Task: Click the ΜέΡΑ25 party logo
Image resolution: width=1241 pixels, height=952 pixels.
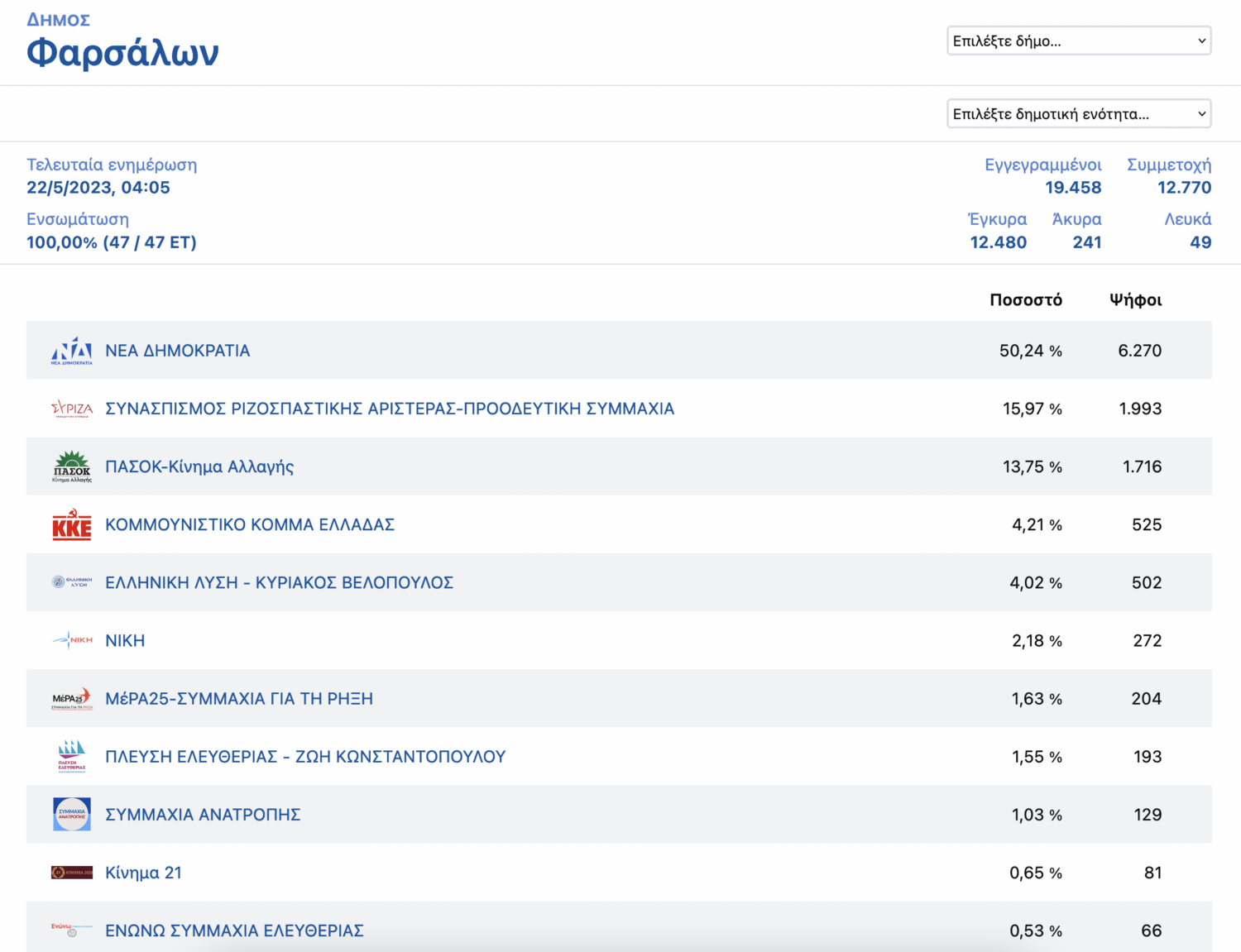Action: click(72, 699)
